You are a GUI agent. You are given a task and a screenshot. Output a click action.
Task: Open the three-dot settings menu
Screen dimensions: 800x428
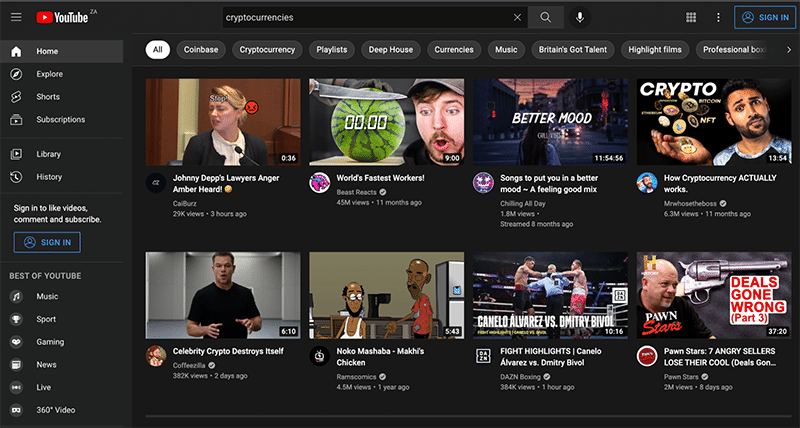(x=718, y=17)
